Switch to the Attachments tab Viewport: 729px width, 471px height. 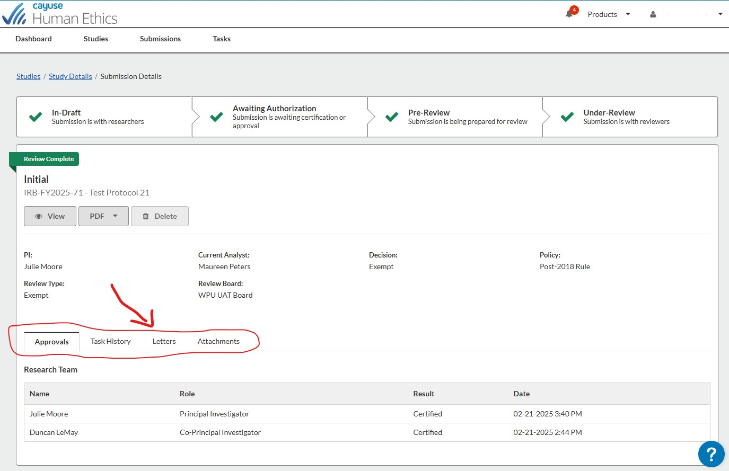click(219, 341)
